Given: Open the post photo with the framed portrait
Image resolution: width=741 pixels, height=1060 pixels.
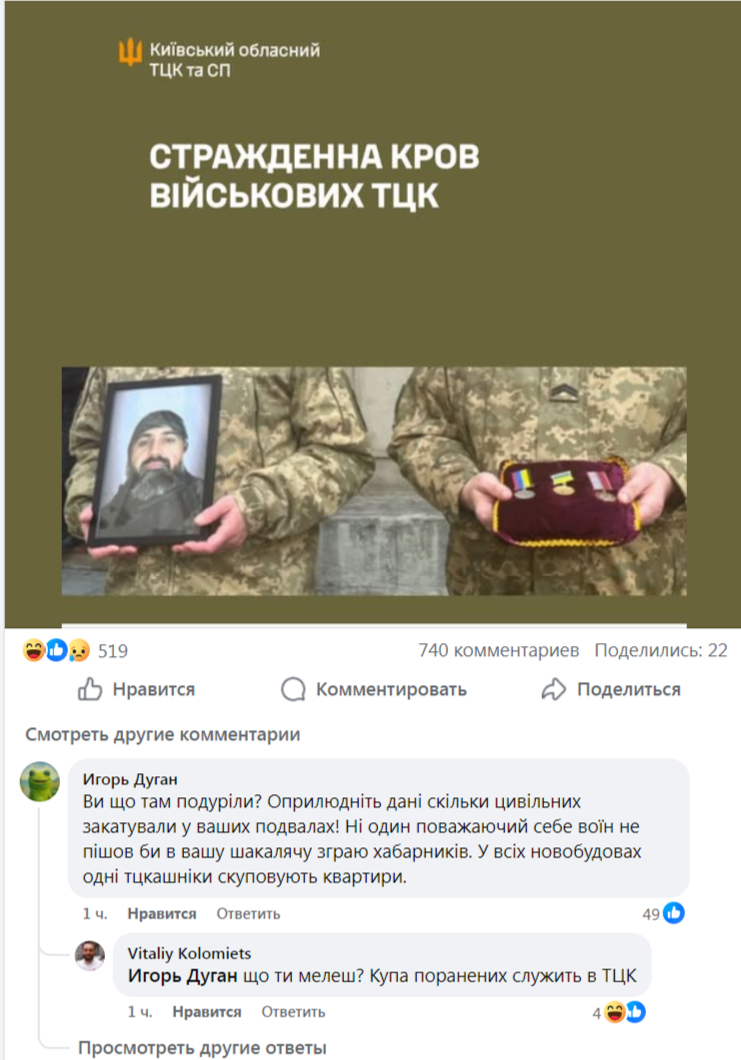Looking at the screenshot, I should [374, 481].
